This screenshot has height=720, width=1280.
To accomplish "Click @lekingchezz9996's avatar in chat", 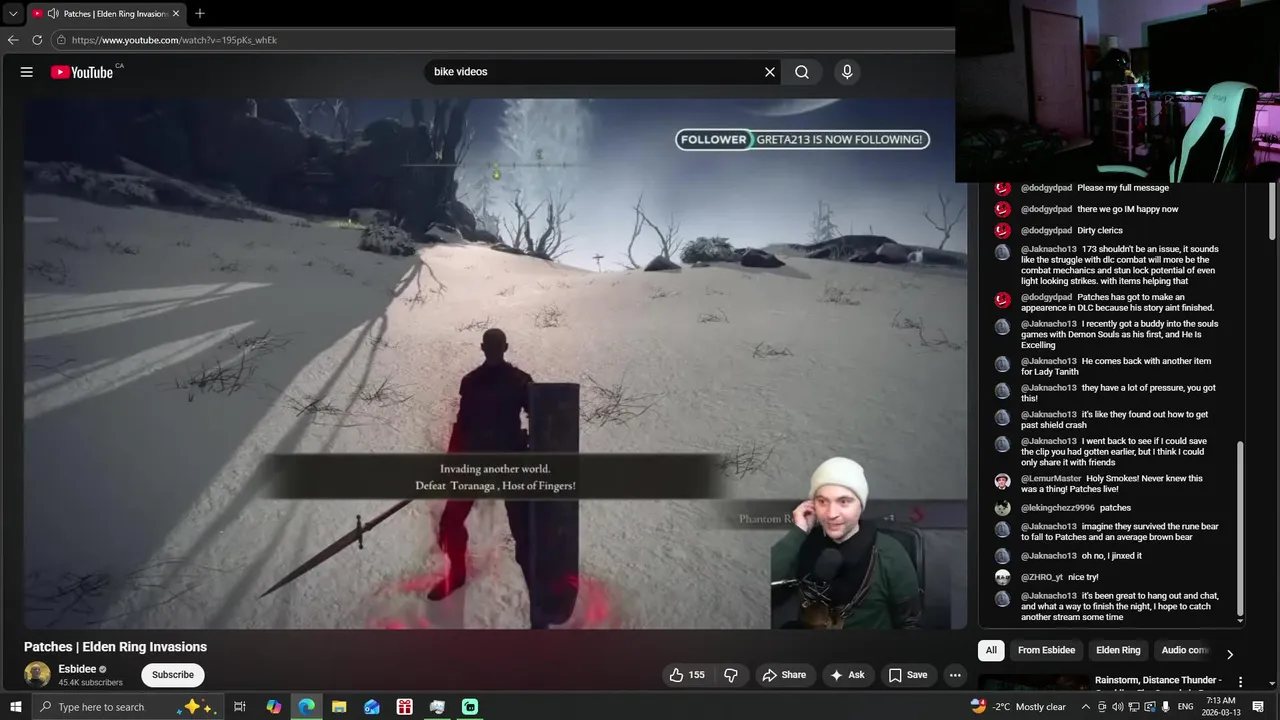I will 1002,508.
